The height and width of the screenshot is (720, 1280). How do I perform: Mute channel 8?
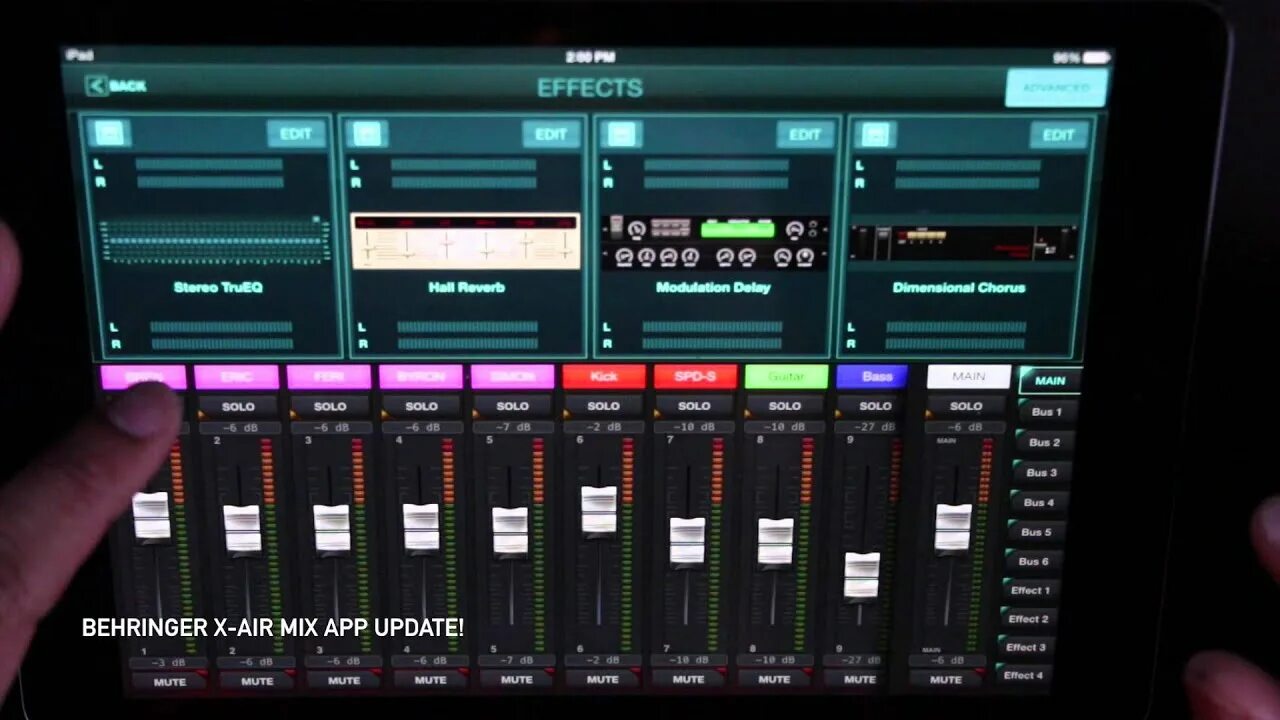[774, 679]
